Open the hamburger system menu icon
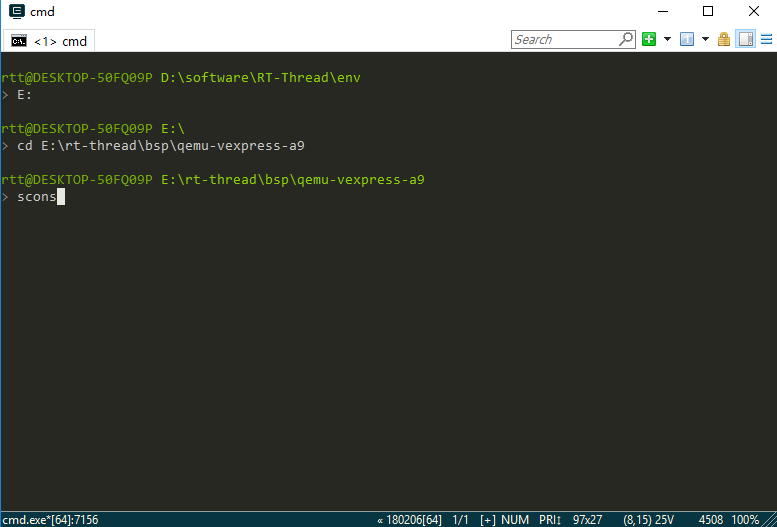Image resolution: width=777 pixels, height=527 pixels. click(765, 39)
